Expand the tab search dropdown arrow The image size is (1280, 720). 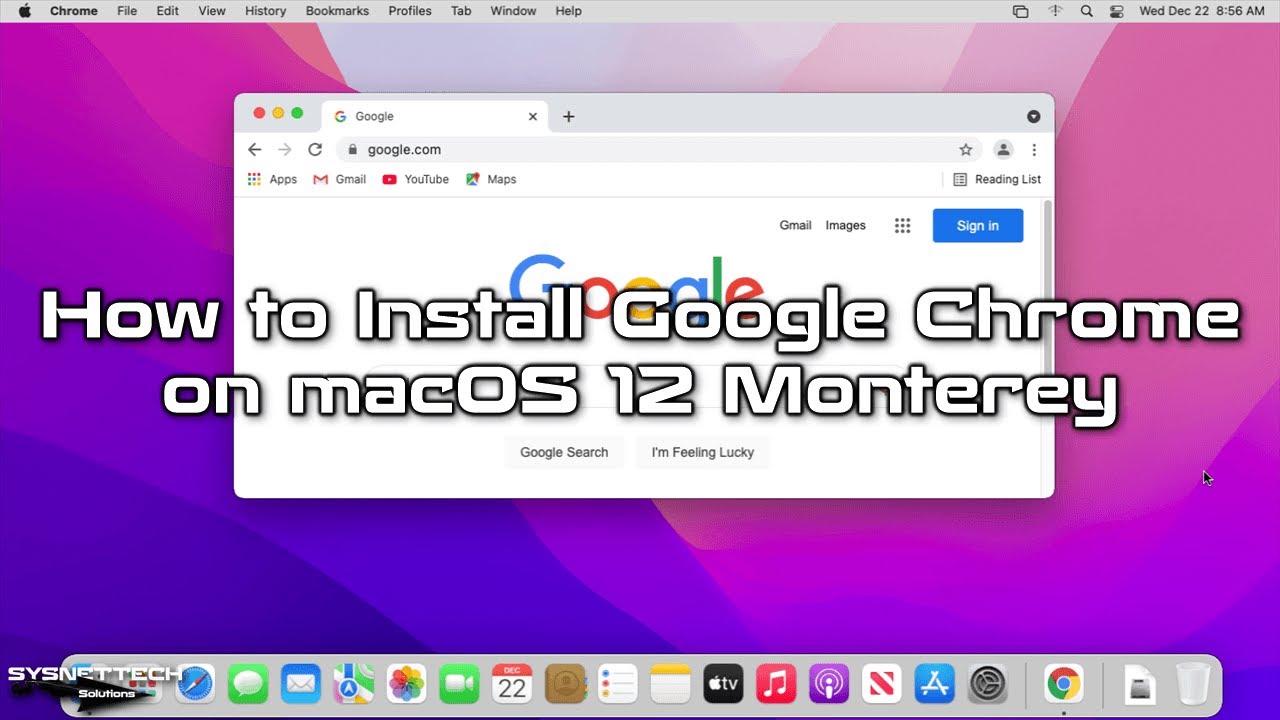(1034, 116)
